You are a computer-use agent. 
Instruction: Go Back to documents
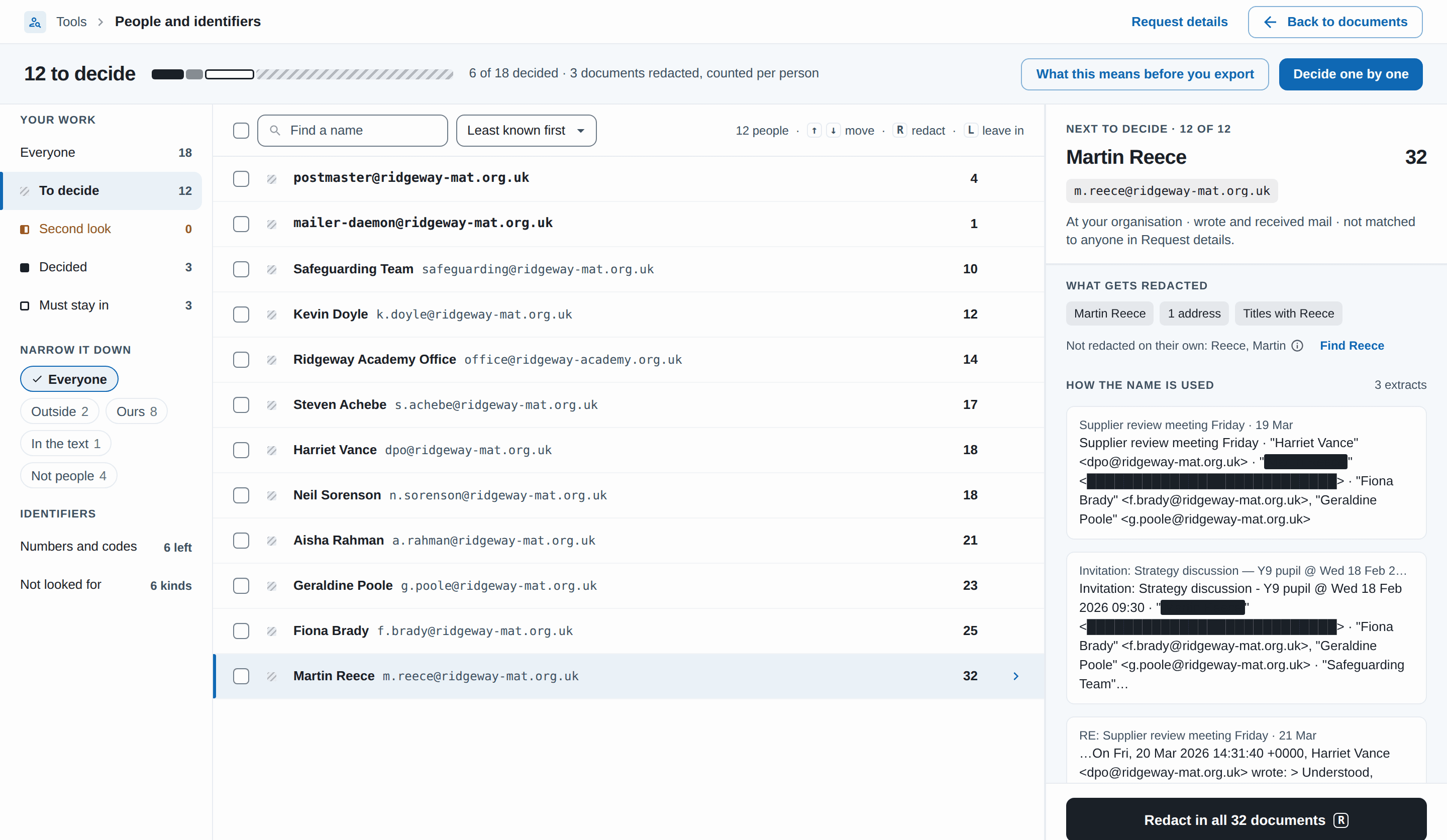pos(1335,22)
